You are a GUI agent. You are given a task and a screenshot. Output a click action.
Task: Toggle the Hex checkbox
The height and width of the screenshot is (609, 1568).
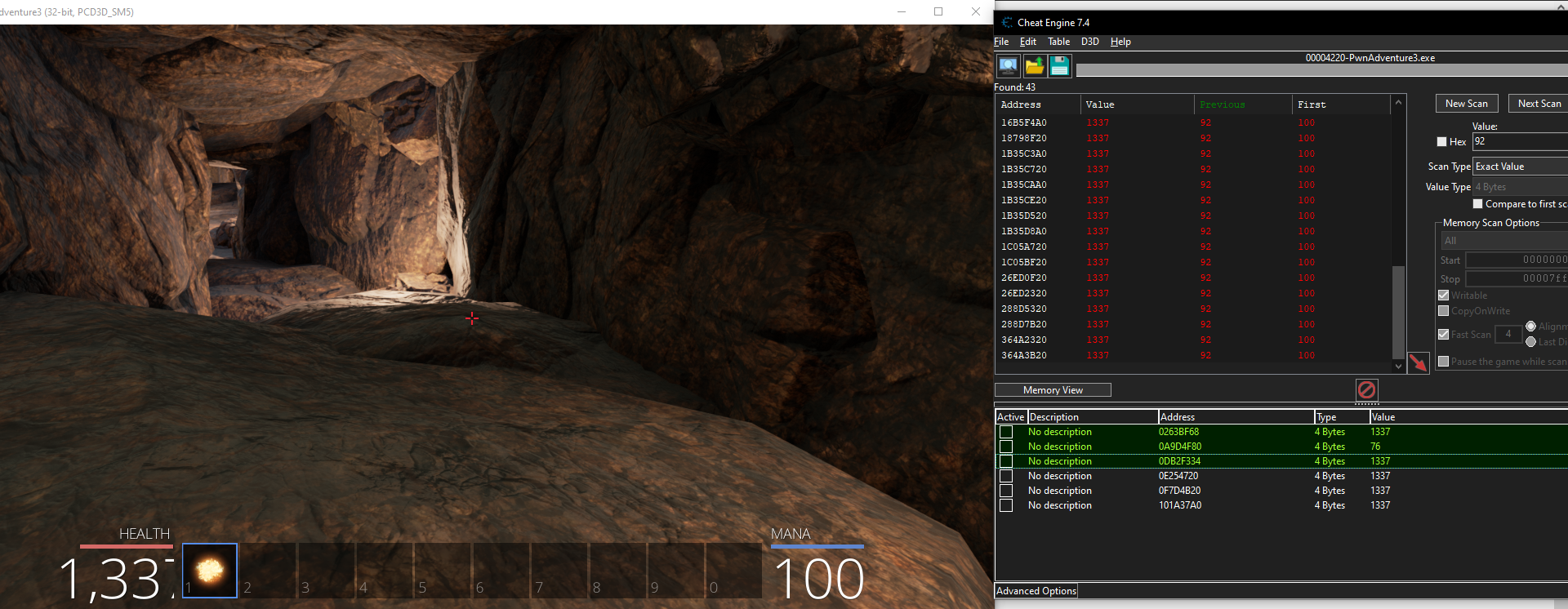[x=1442, y=142]
